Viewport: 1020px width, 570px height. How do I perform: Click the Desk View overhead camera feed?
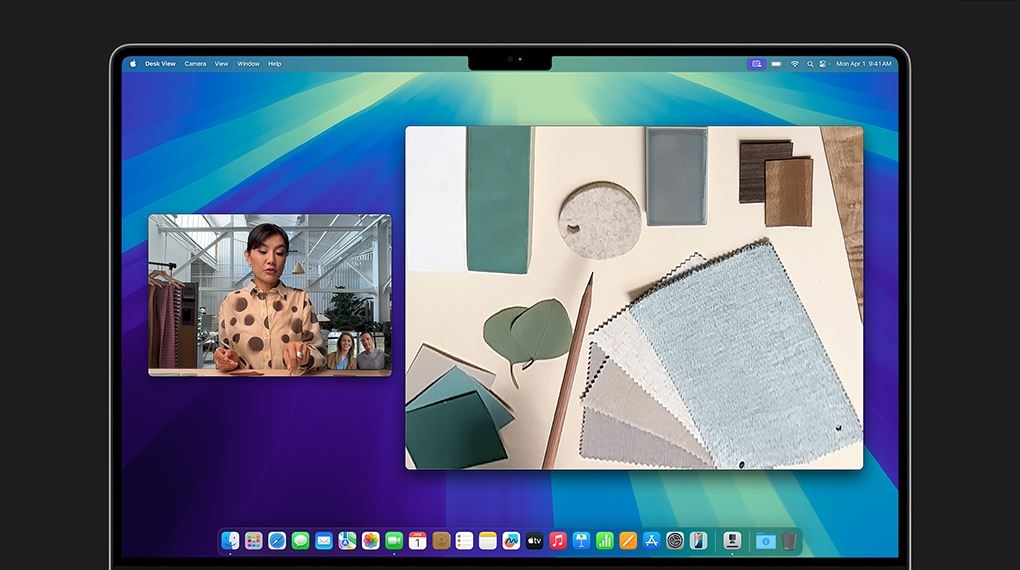click(633, 297)
